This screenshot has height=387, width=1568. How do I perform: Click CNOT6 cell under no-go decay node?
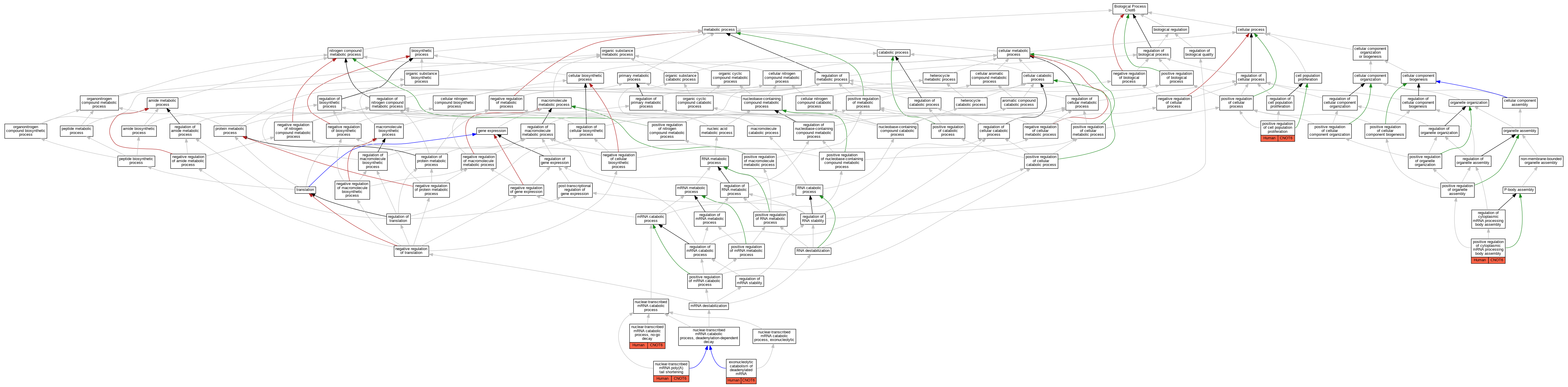tap(656, 346)
